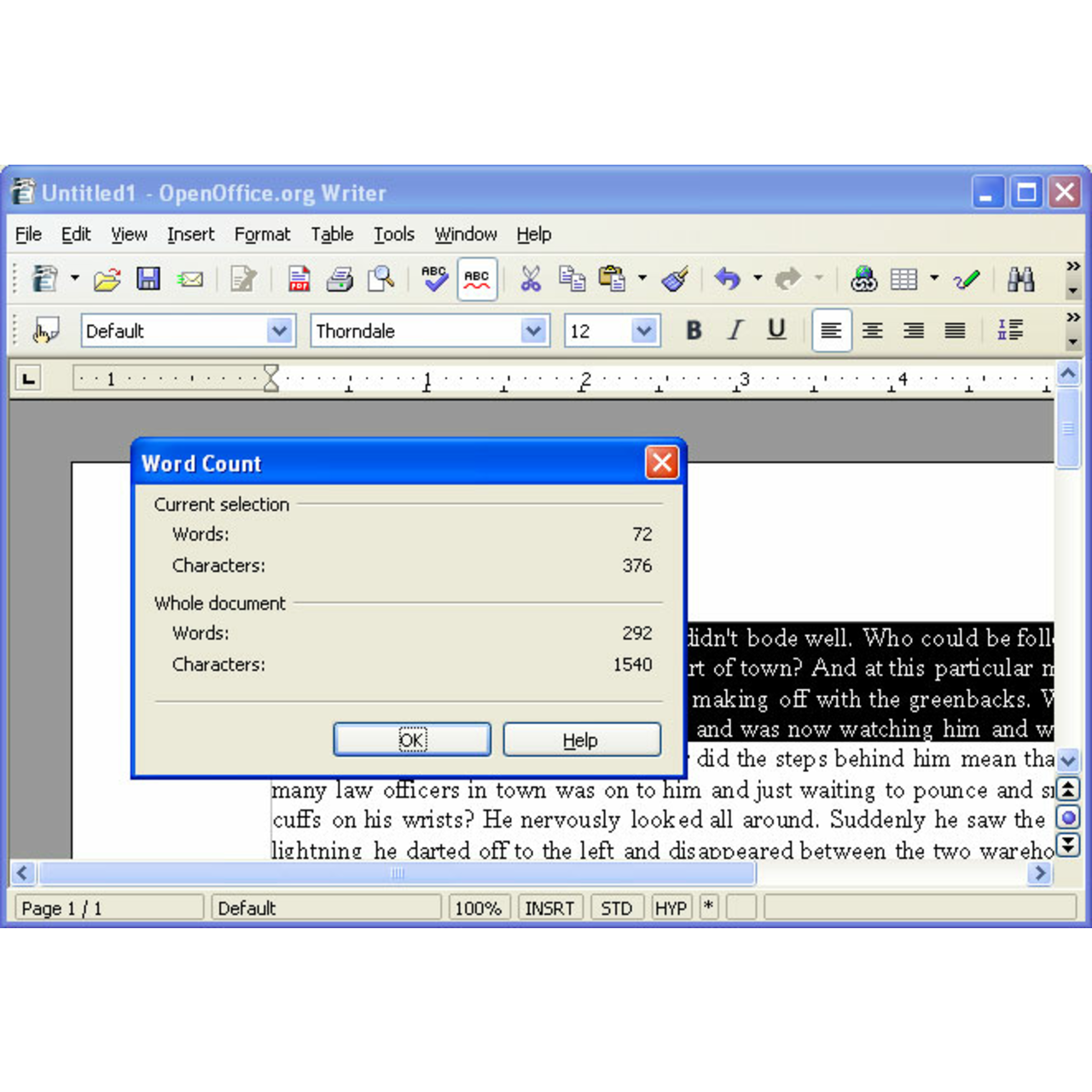This screenshot has height=1092, width=1092.
Task: Click the Navigation circle button
Action: click(x=1068, y=817)
